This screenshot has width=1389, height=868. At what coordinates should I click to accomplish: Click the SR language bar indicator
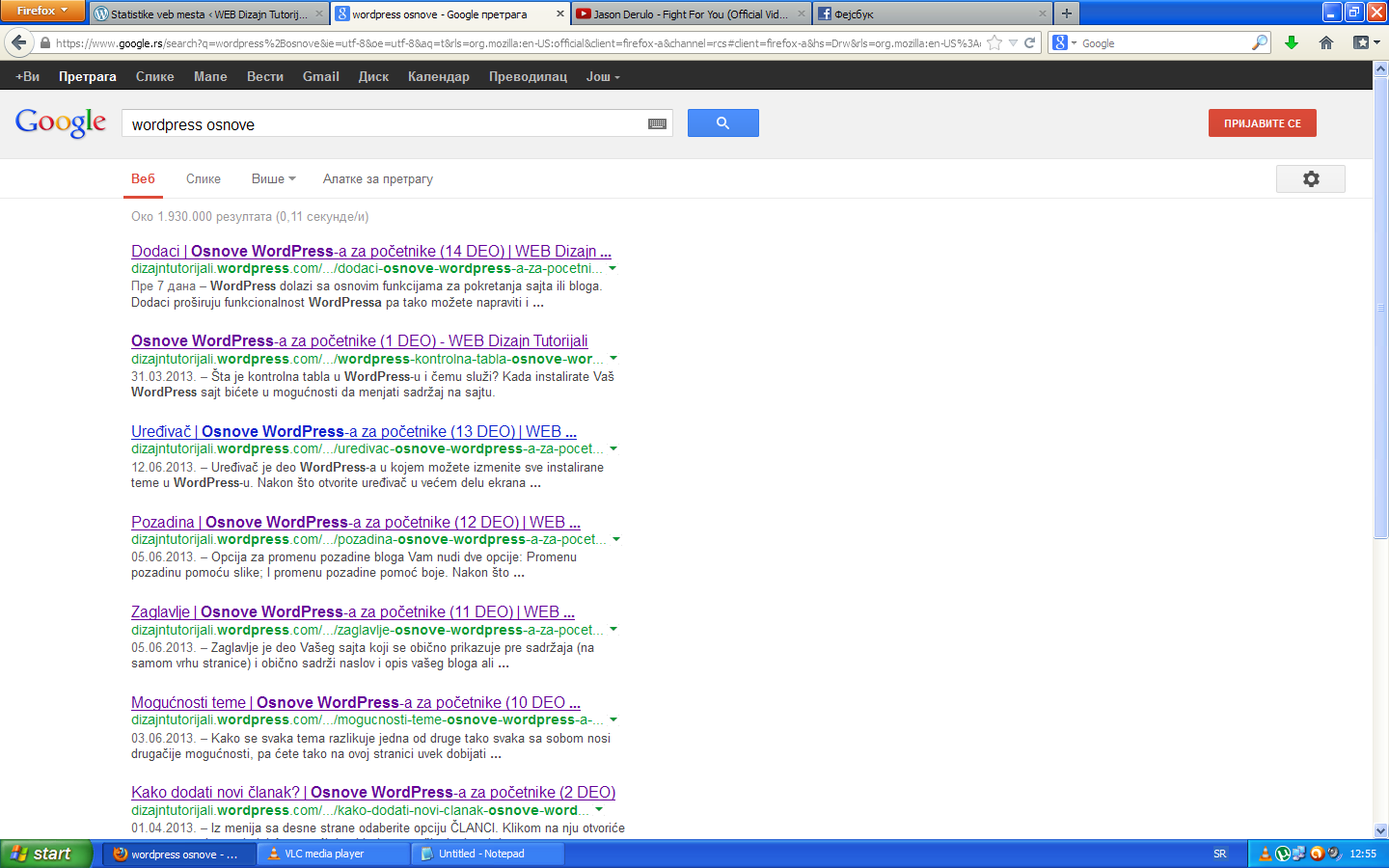[1220, 854]
